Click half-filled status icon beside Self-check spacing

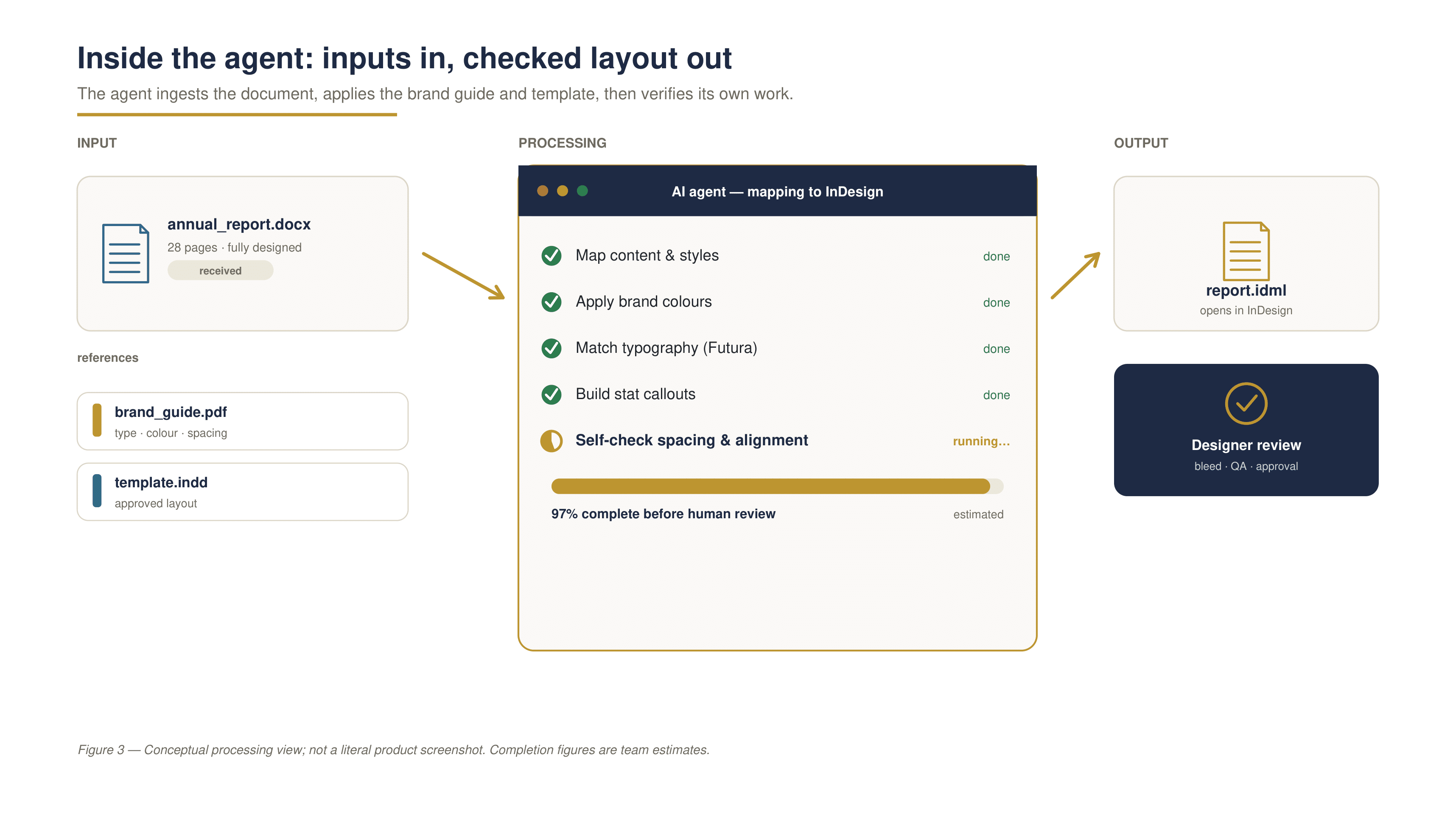pos(551,441)
